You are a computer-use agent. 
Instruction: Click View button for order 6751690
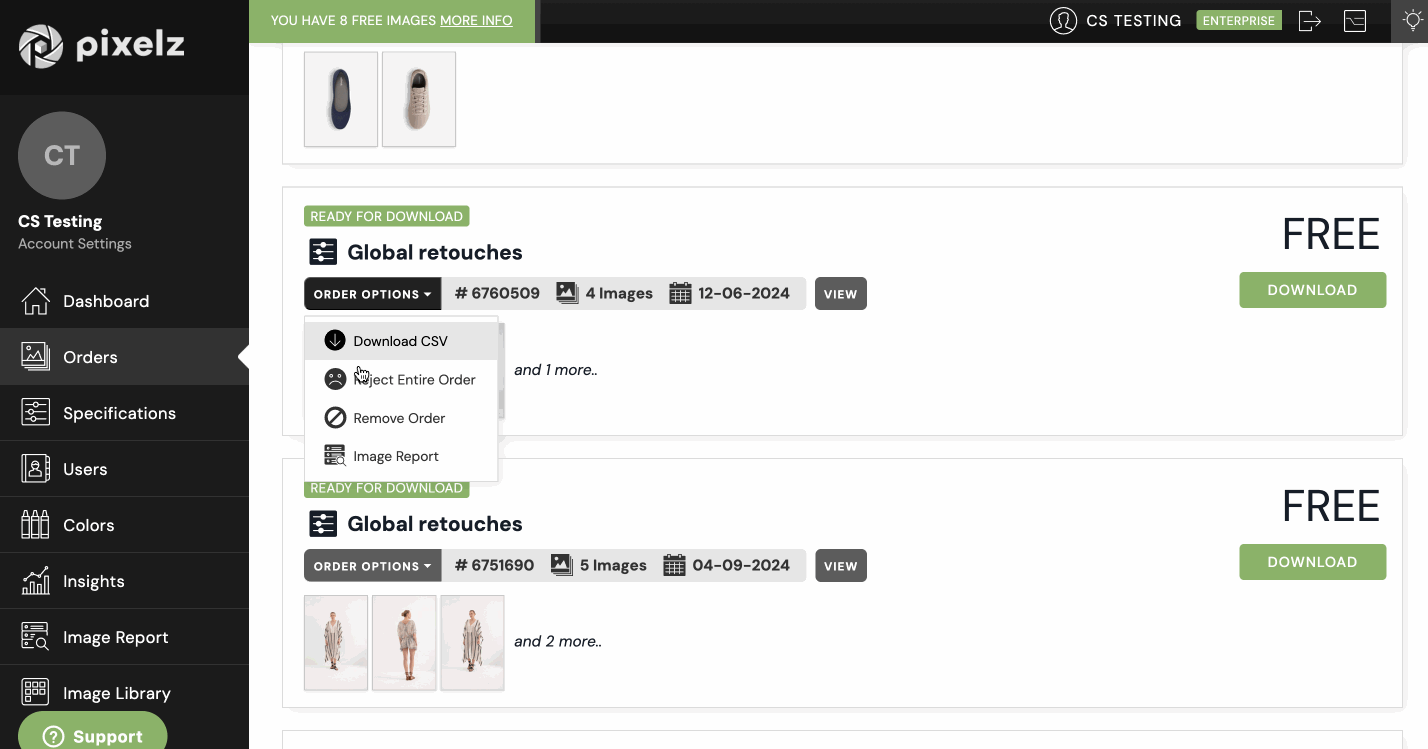click(840, 566)
